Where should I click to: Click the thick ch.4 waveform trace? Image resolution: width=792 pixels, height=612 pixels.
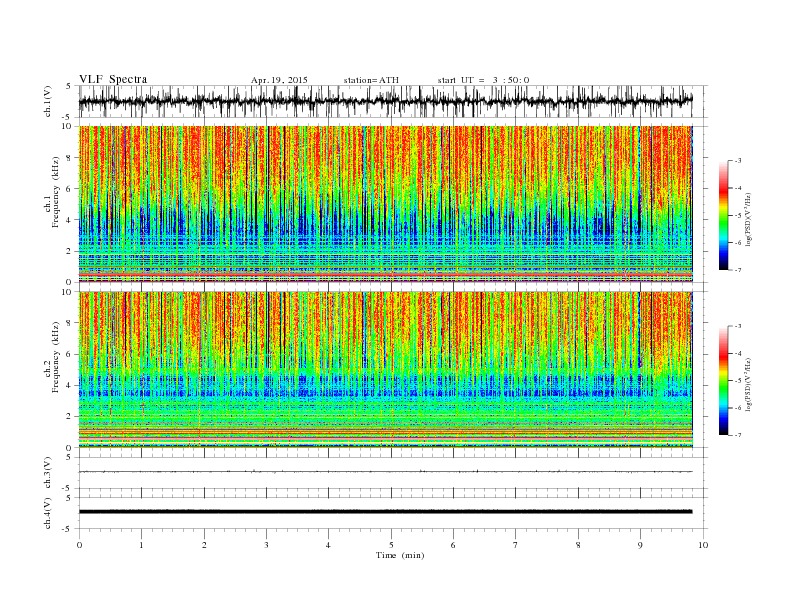[386, 512]
